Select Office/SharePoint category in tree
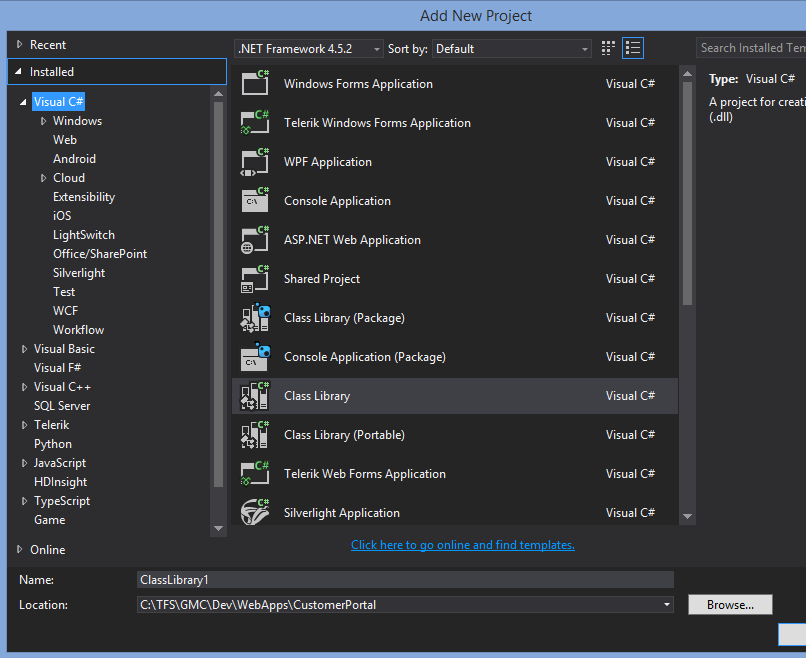 tap(100, 254)
